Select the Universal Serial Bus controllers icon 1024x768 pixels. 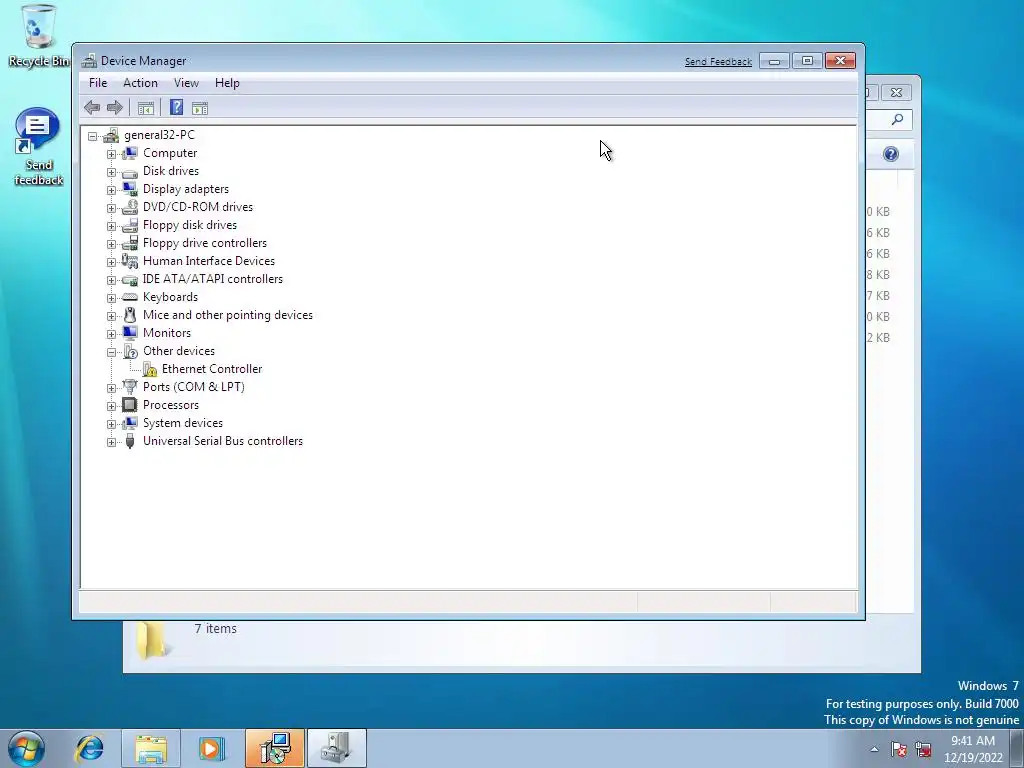click(130, 441)
